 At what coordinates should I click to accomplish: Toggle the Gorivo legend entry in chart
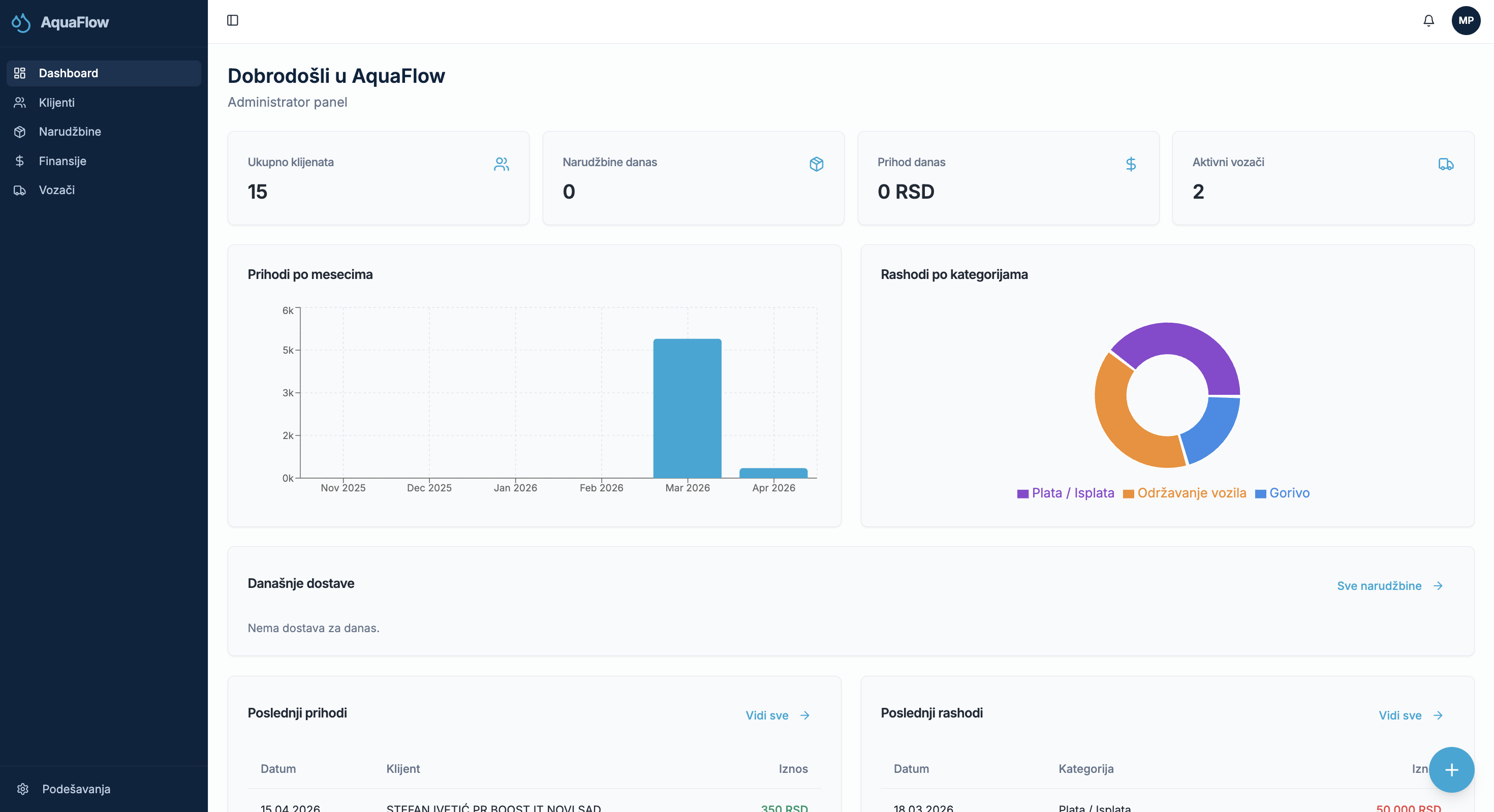(x=1282, y=493)
